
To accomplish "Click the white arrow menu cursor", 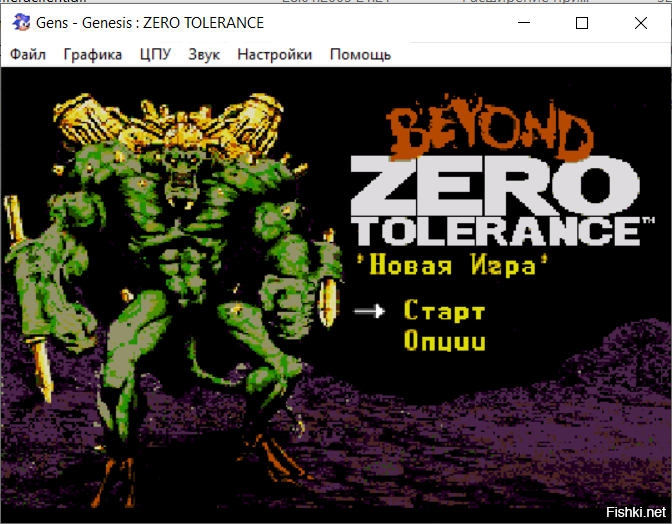I will [x=369, y=311].
